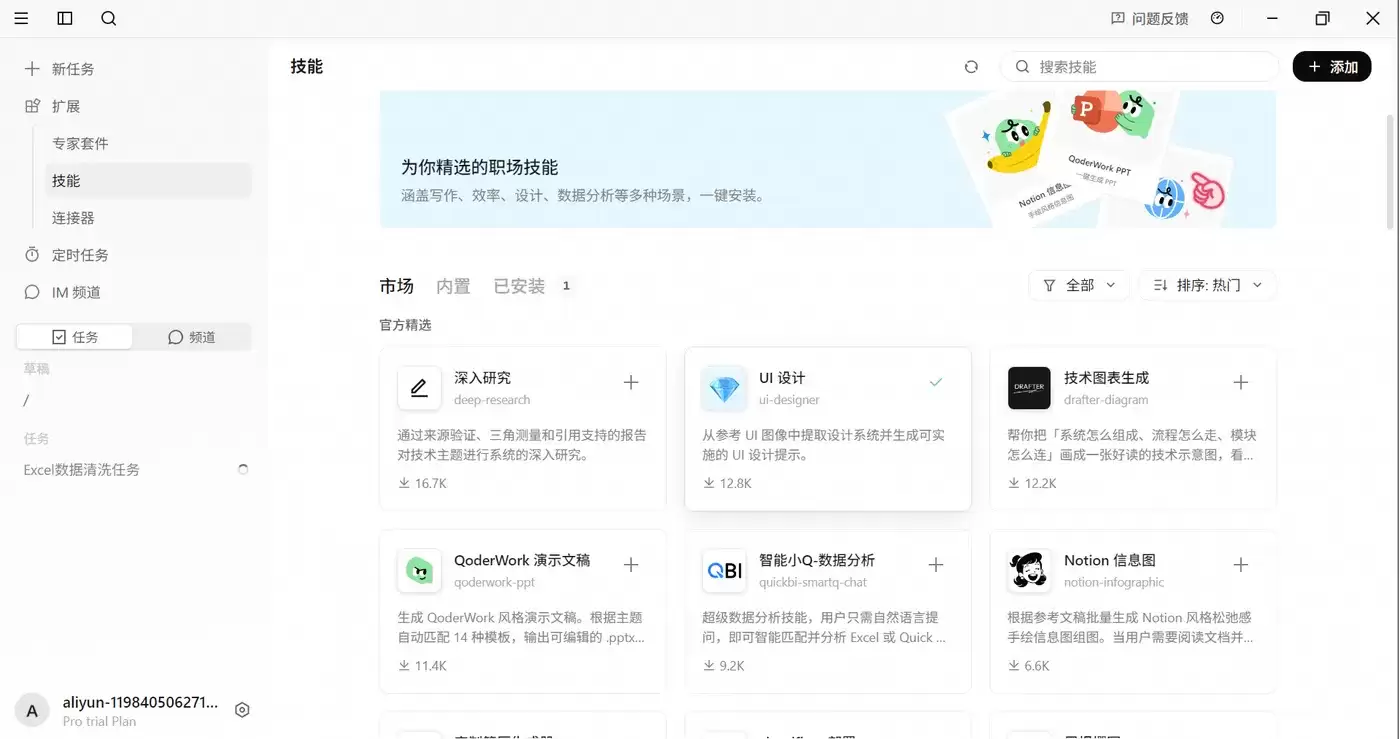Viewport: 1400px width, 739px height.
Task: Add the 技术图表生成 skill using its plus
Action: tap(1241, 382)
